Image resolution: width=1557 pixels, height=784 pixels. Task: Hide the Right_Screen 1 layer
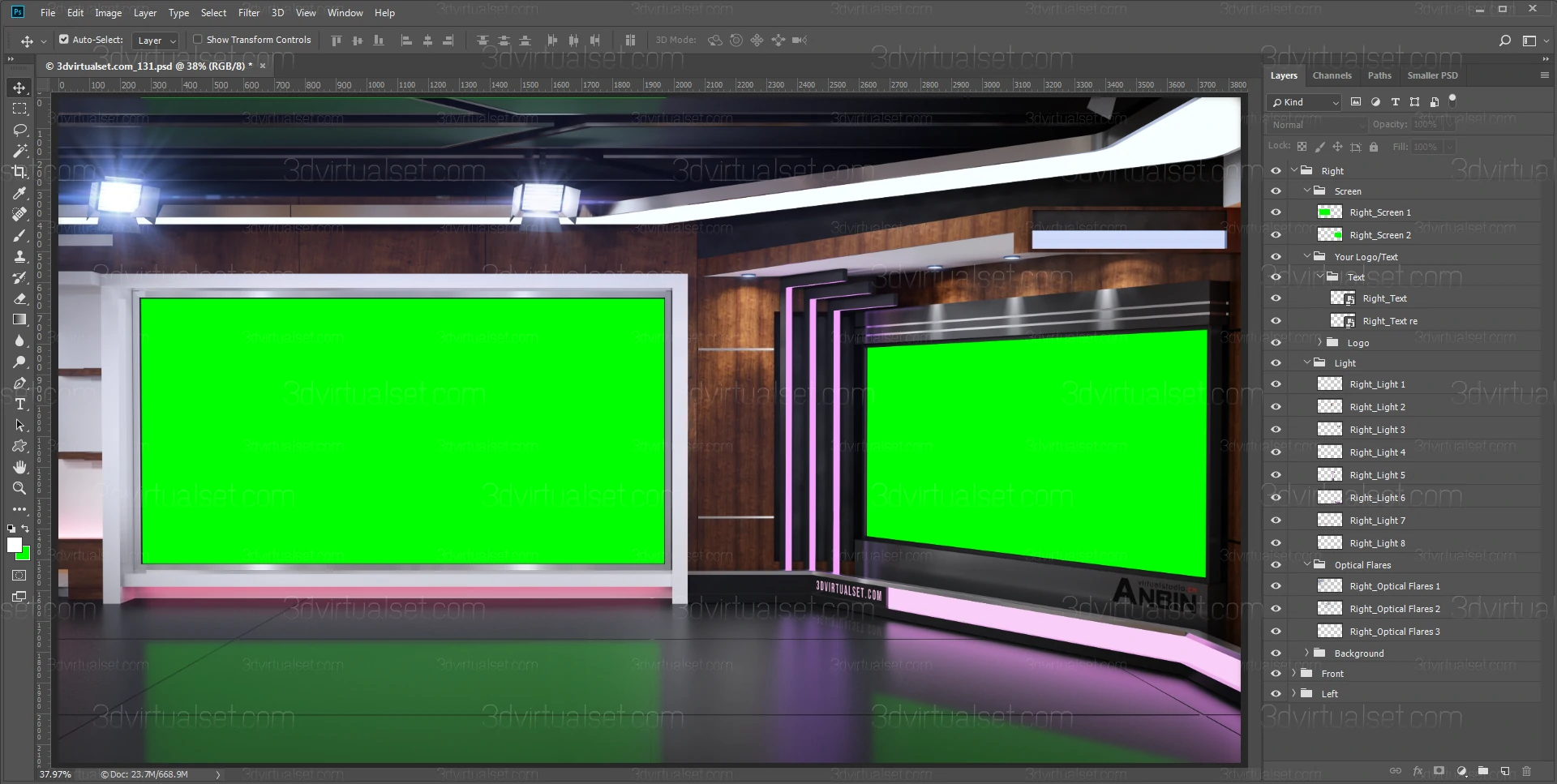point(1276,212)
